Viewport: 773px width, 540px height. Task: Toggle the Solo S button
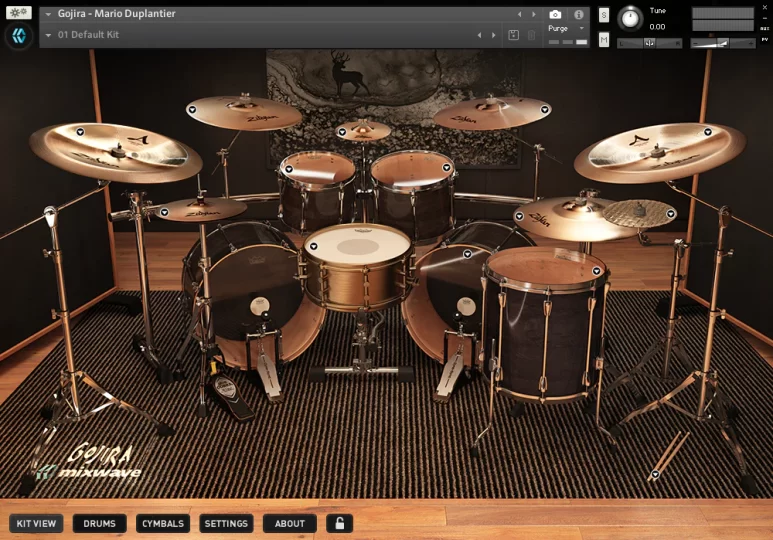coord(604,15)
